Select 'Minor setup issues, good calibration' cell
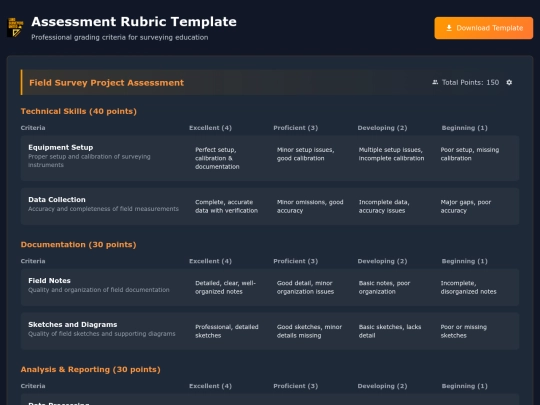 (305, 154)
